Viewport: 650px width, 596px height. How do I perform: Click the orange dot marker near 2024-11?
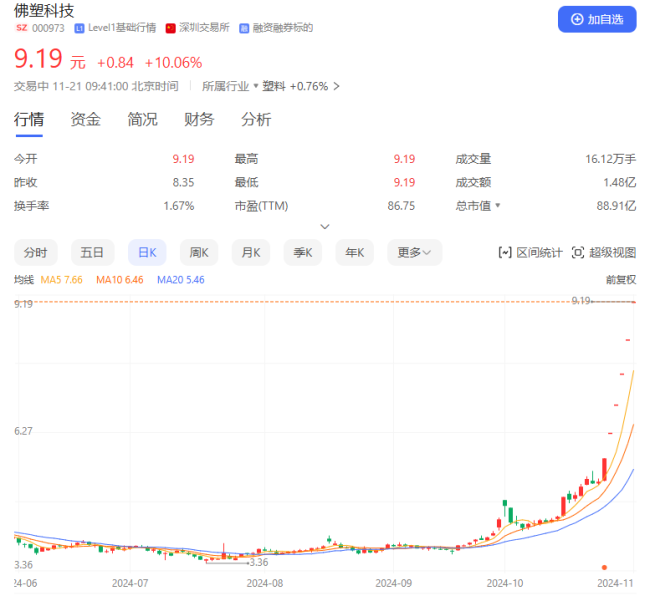pyautogui.click(x=604, y=567)
